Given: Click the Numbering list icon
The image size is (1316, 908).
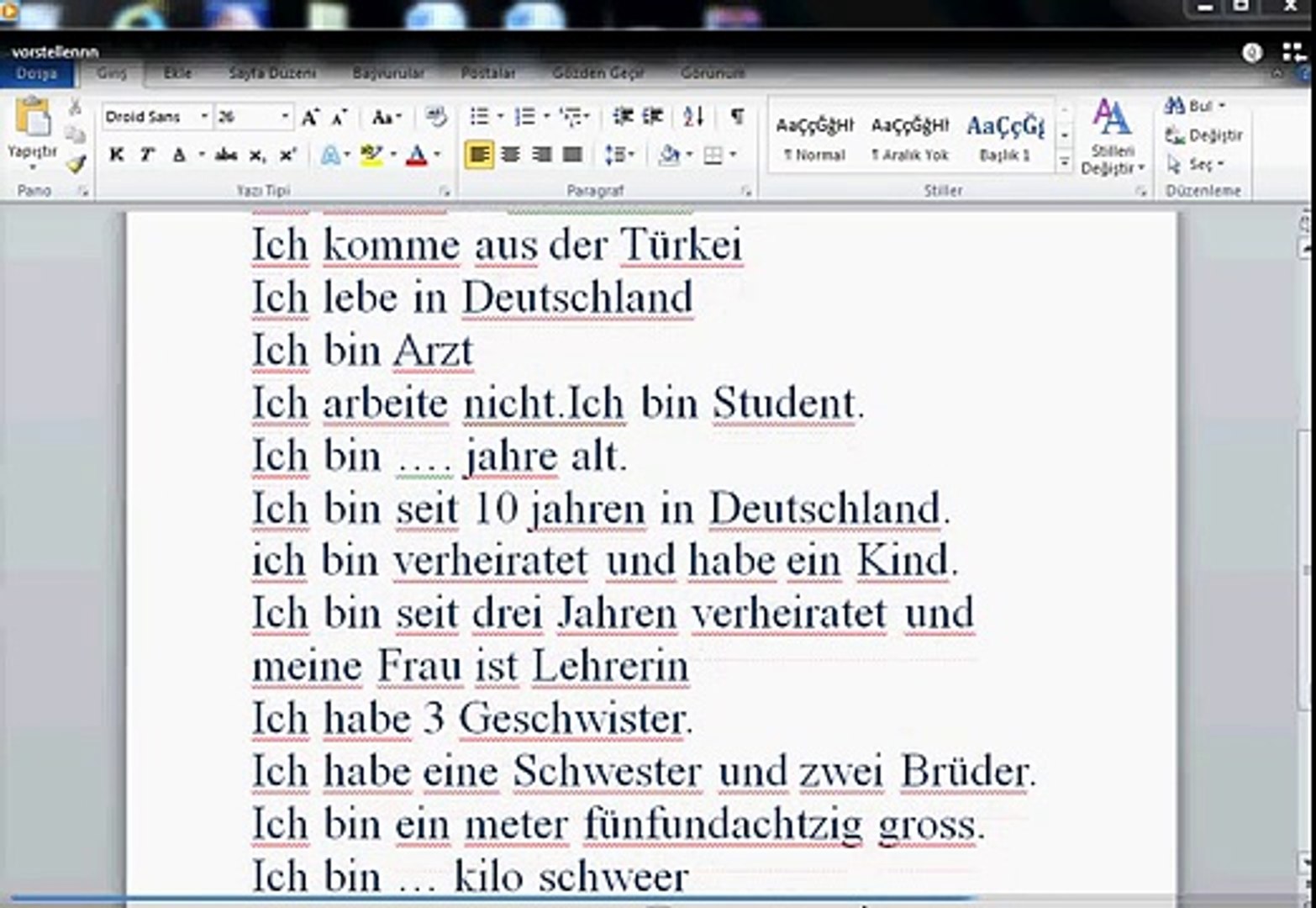Looking at the screenshot, I should pyautogui.click(x=524, y=116).
